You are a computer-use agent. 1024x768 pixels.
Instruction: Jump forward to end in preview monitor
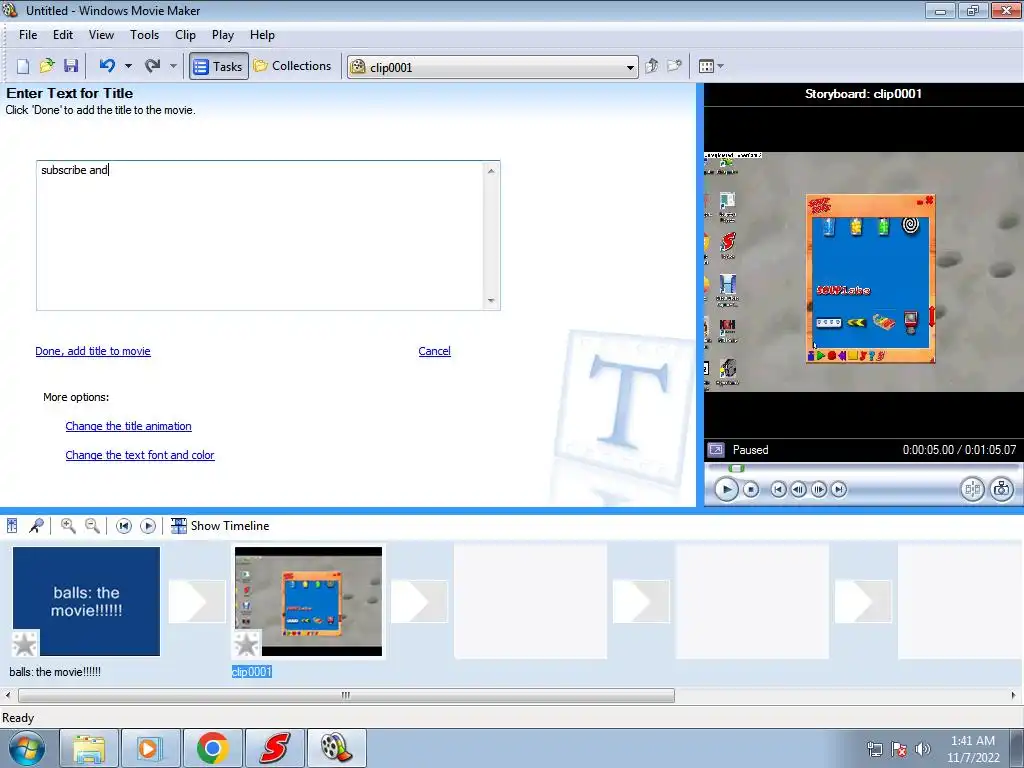pyautogui.click(x=839, y=489)
